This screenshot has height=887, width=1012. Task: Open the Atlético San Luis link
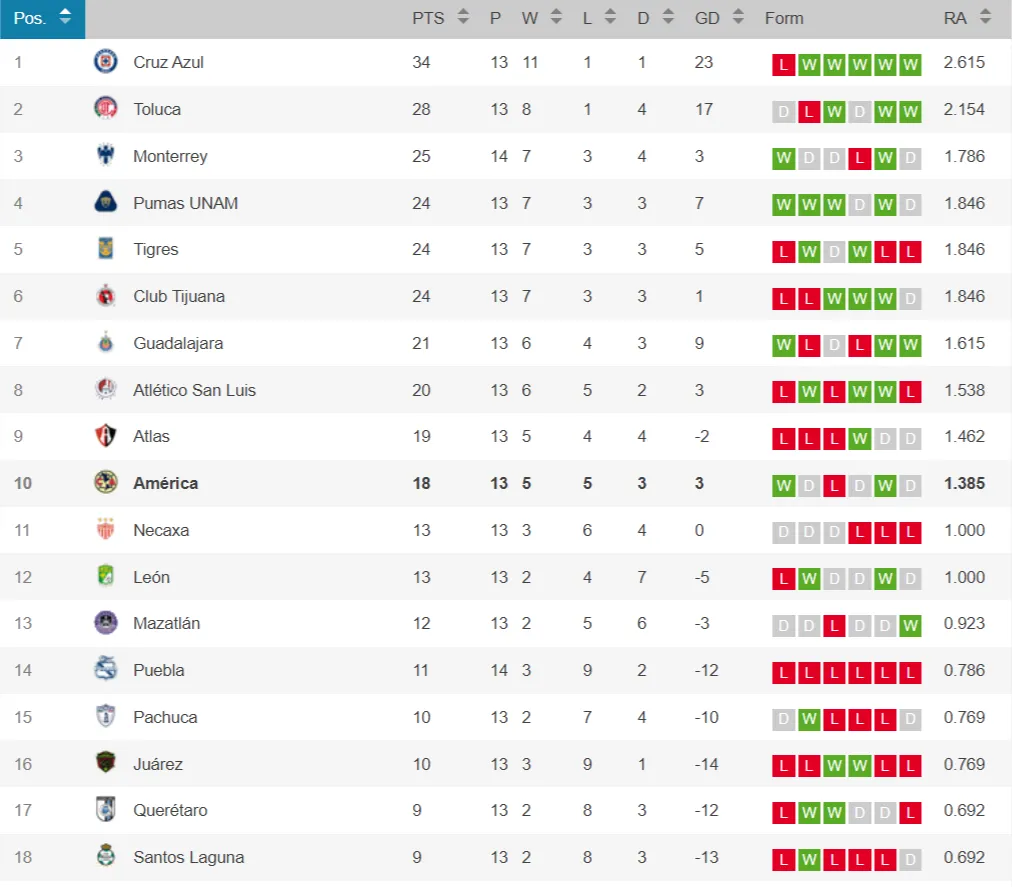[x=194, y=390]
